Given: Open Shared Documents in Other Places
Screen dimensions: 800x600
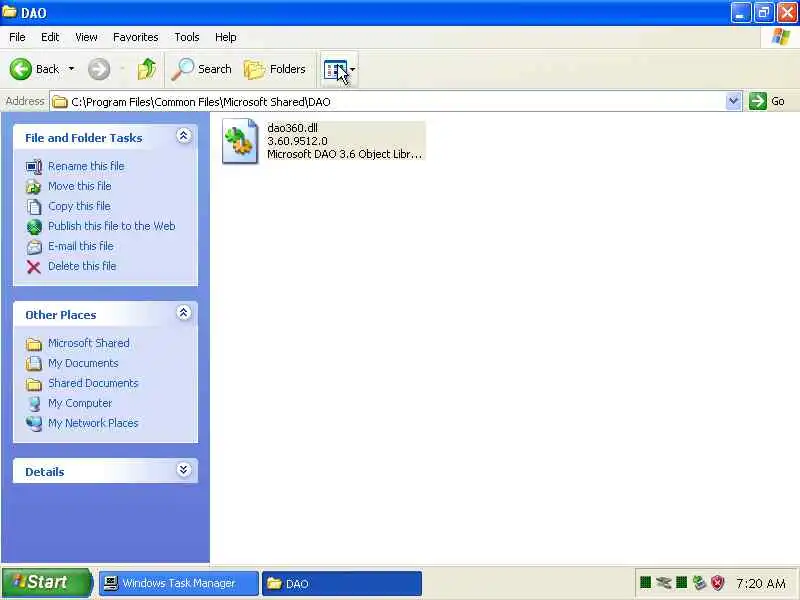Looking at the screenshot, I should pyautogui.click(x=93, y=383).
